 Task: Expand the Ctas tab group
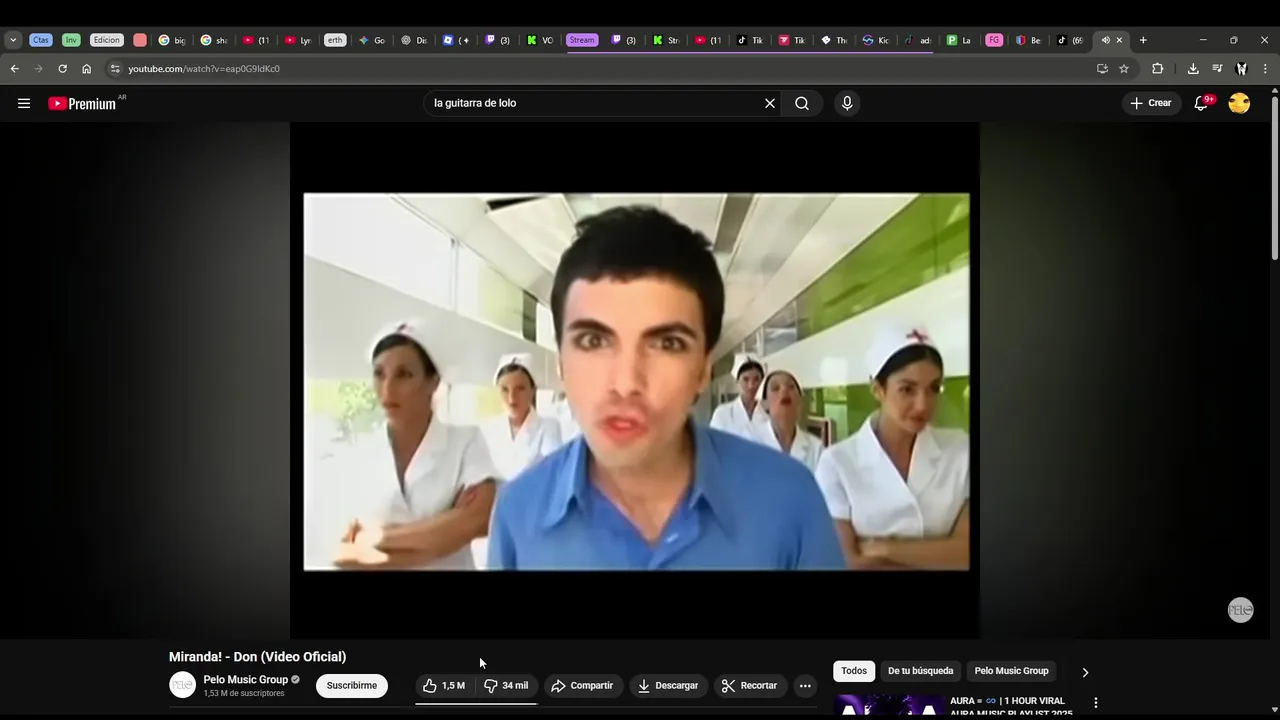point(40,40)
